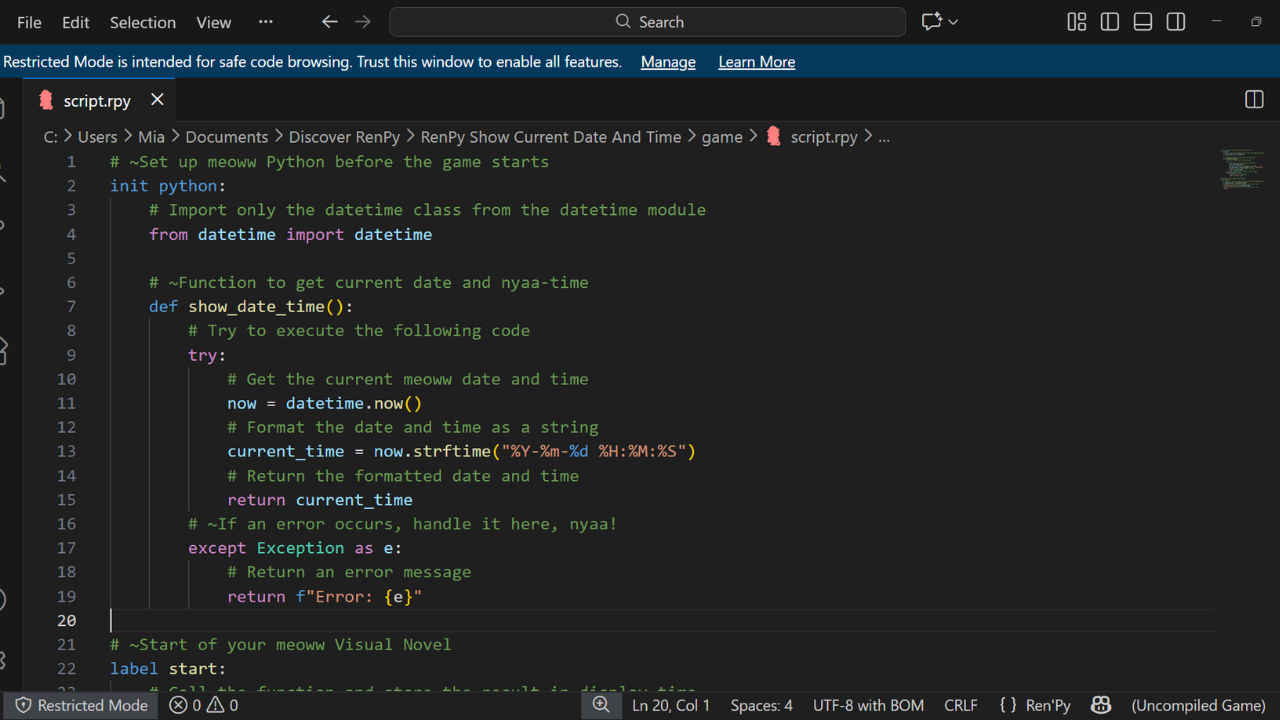
Task: Go back with the left arrow
Action: point(330,22)
